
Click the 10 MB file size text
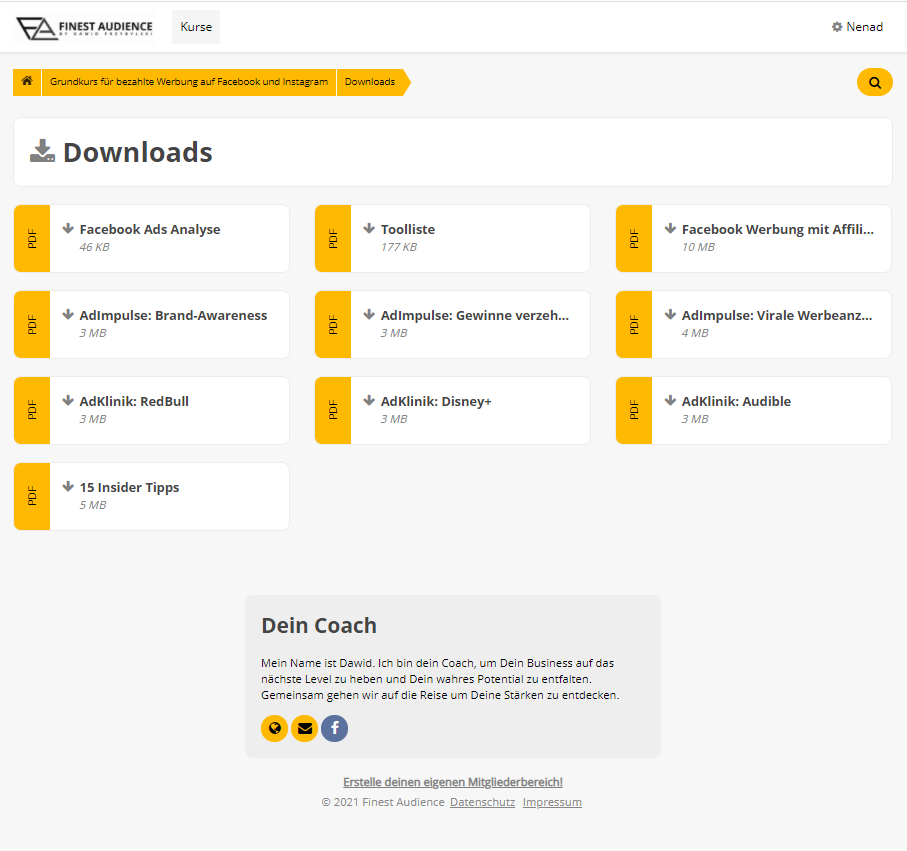(x=698, y=247)
